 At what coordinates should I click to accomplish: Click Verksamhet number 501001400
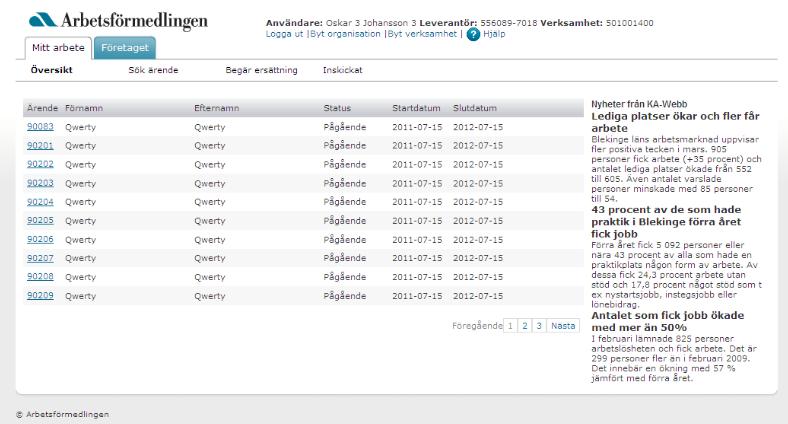[630, 23]
